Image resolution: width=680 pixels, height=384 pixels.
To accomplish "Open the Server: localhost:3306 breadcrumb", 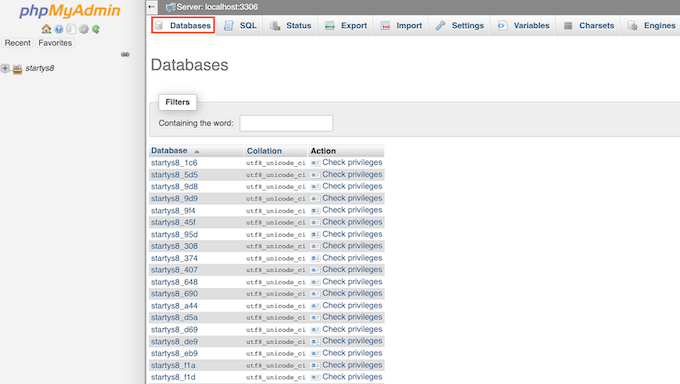I will [217, 7].
